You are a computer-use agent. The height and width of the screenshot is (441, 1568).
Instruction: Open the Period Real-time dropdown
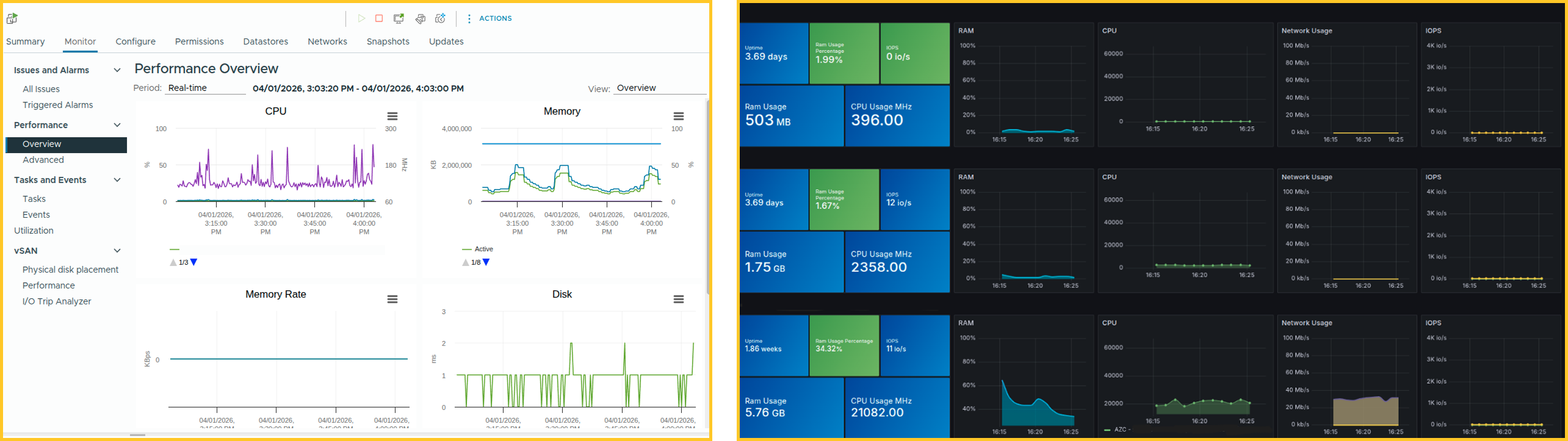205,88
